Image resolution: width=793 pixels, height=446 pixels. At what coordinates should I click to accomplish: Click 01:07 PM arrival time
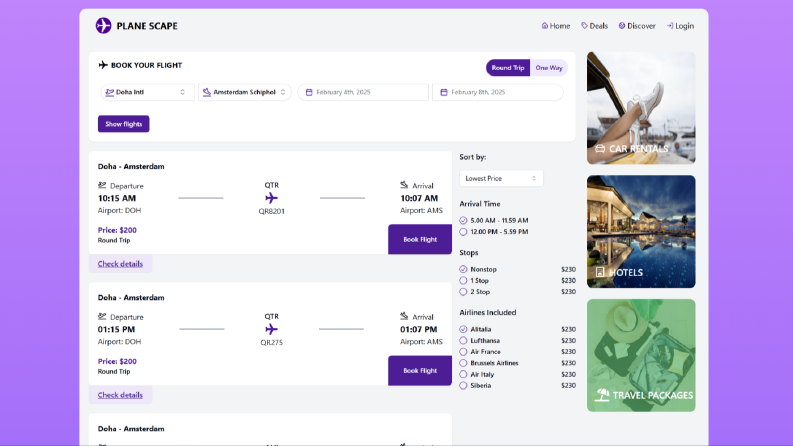(x=419, y=329)
